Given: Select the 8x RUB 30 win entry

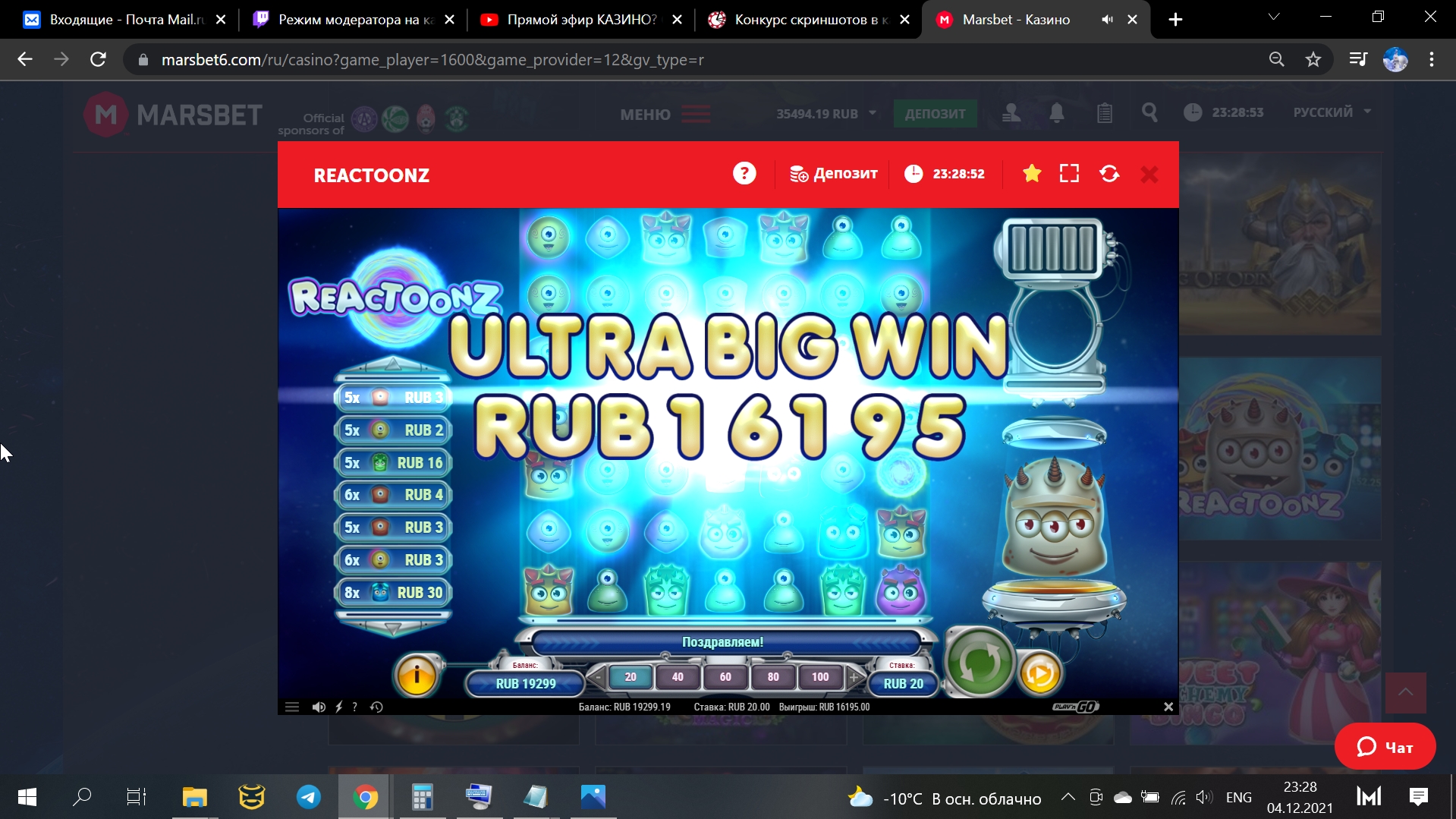Looking at the screenshot, I should pyautogui.click(x=393, y=592).
